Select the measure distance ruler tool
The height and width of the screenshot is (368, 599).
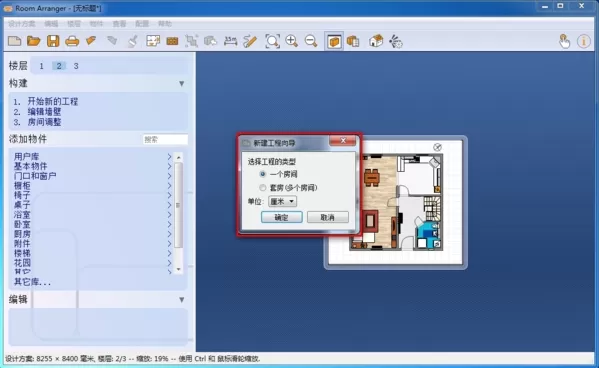click(230, 41)
